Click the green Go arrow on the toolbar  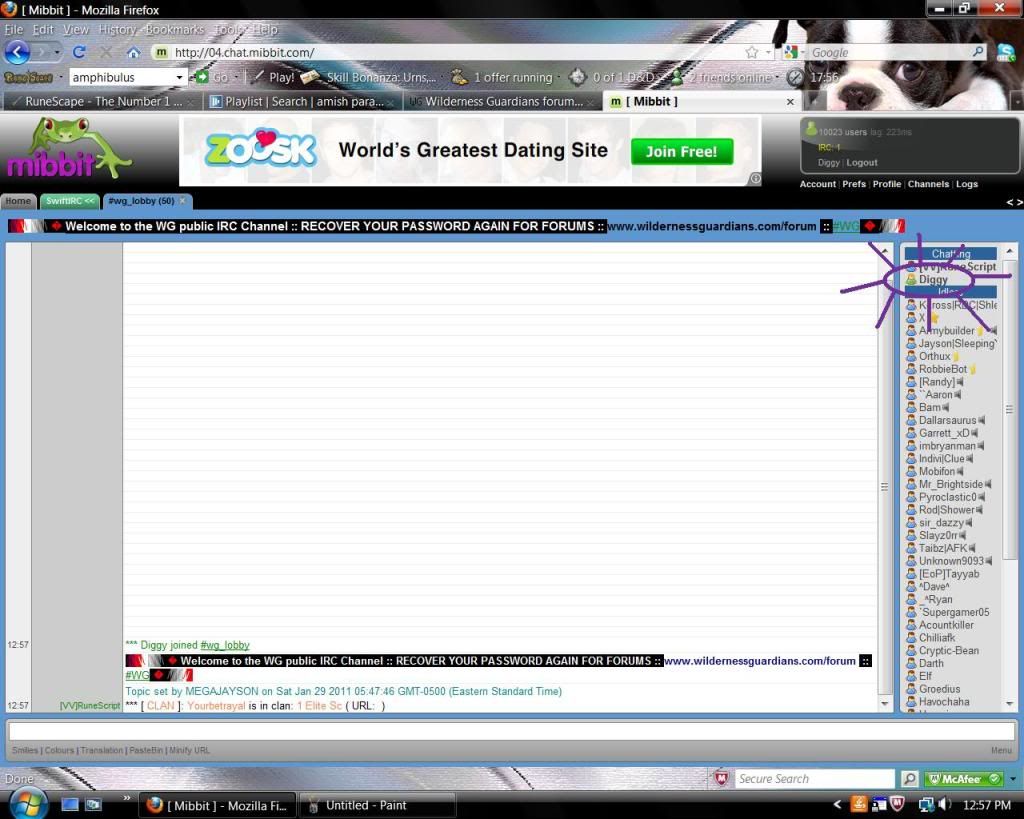[x=202, y=77]
